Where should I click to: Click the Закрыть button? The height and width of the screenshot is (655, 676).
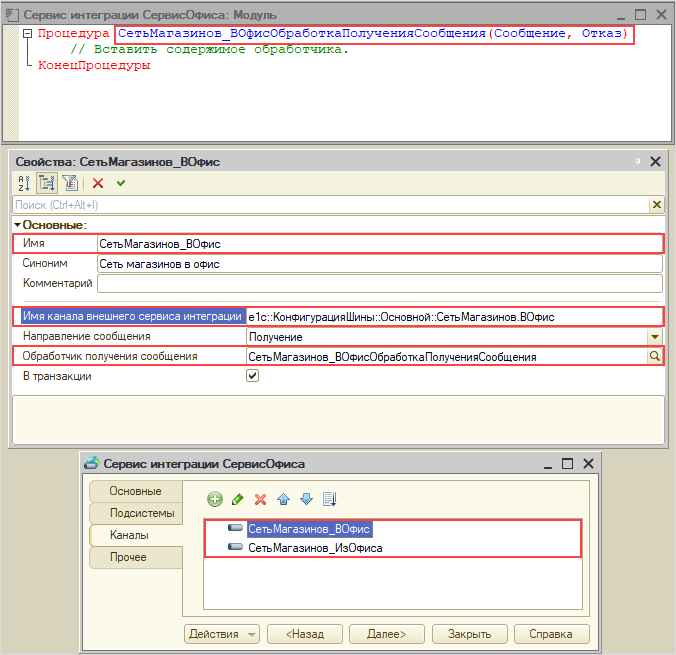[x=469, y=634]
